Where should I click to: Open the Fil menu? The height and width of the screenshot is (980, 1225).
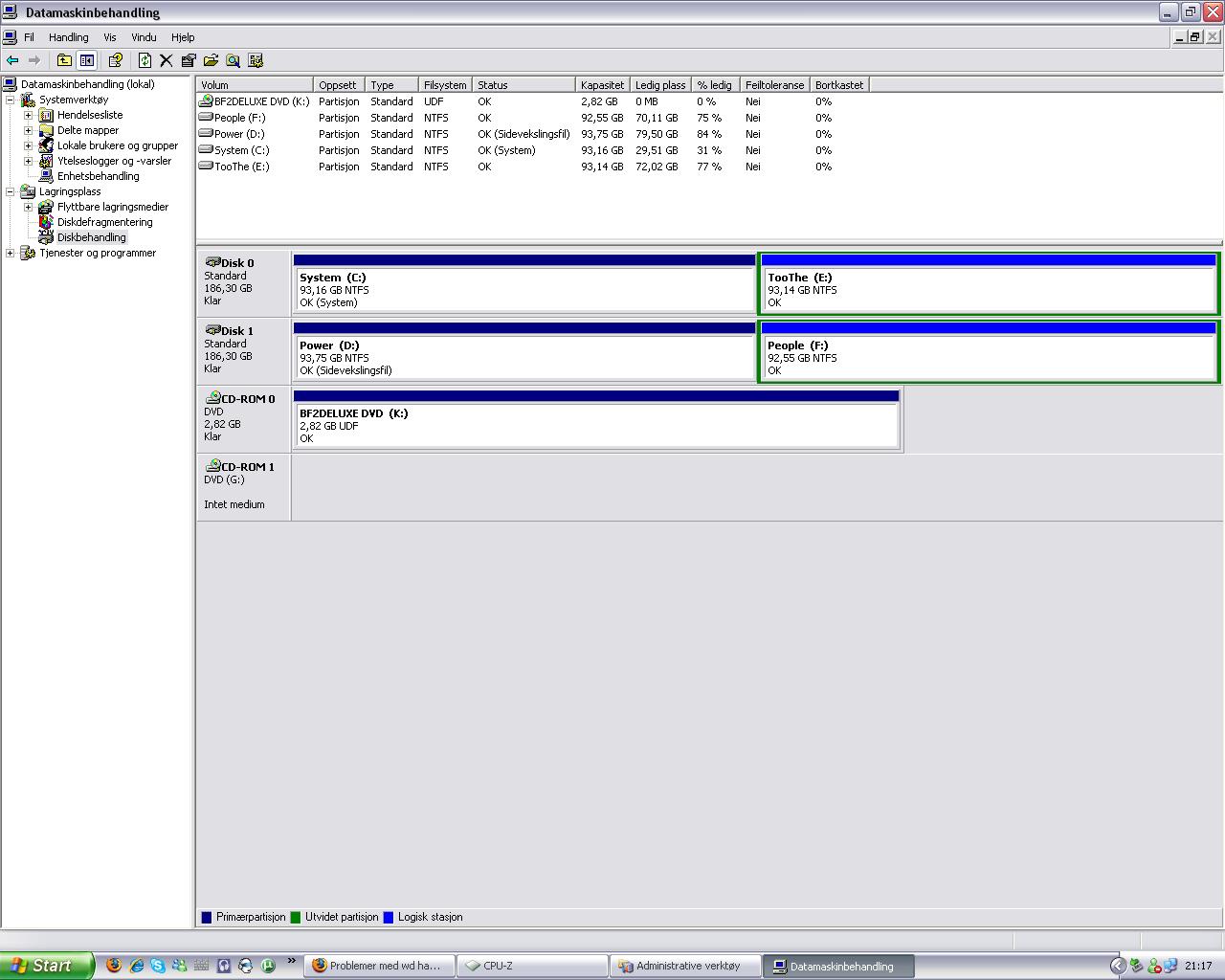(29, 37)
